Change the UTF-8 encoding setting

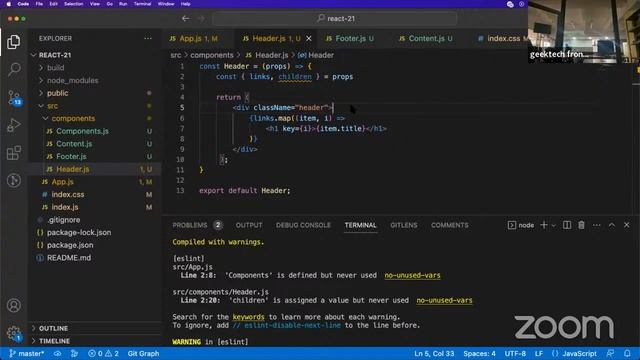515,353
